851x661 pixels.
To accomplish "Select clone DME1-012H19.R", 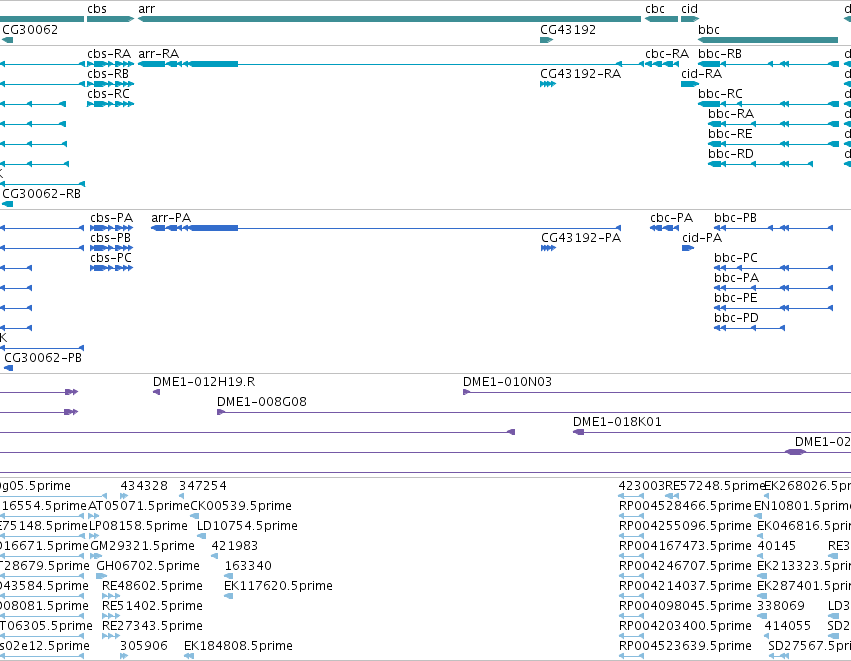I will pos(156,392).
